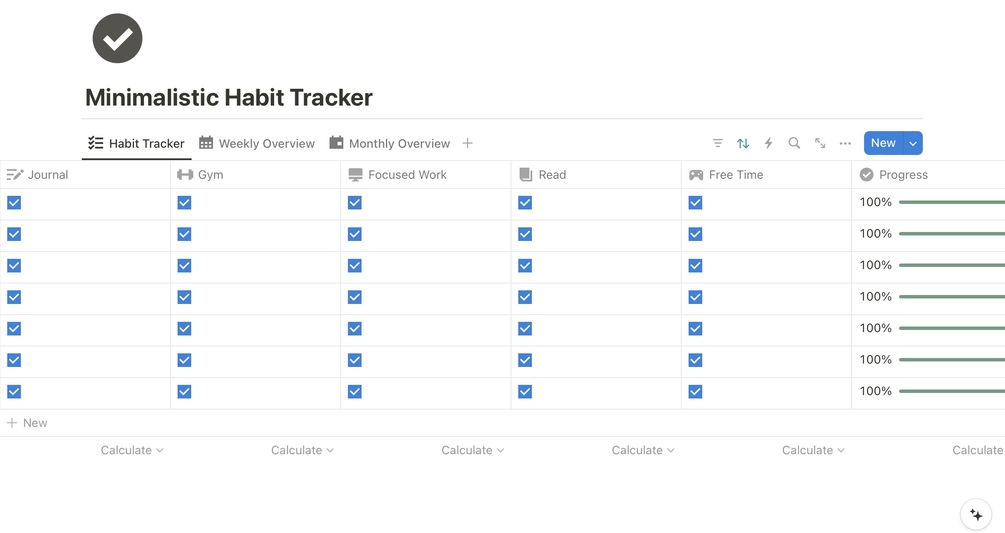This screenshot has width=1005, height=533.
Task: Open the database search icon
Action: pos(794,143)
